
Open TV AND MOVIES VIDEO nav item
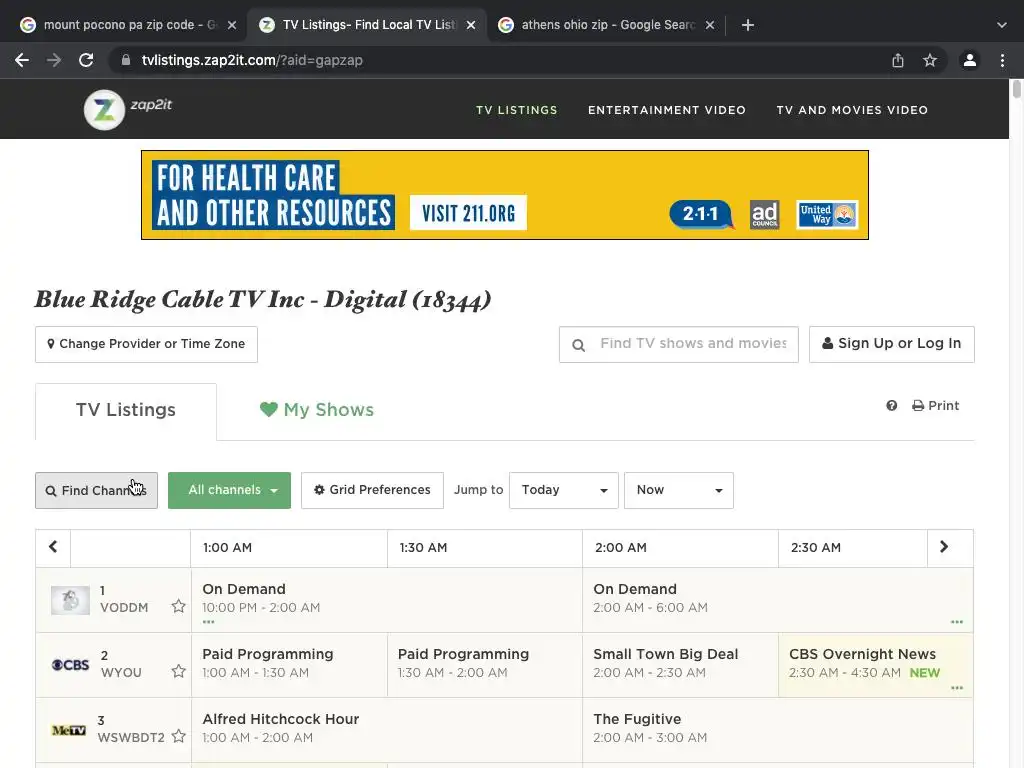click(852, 110)
